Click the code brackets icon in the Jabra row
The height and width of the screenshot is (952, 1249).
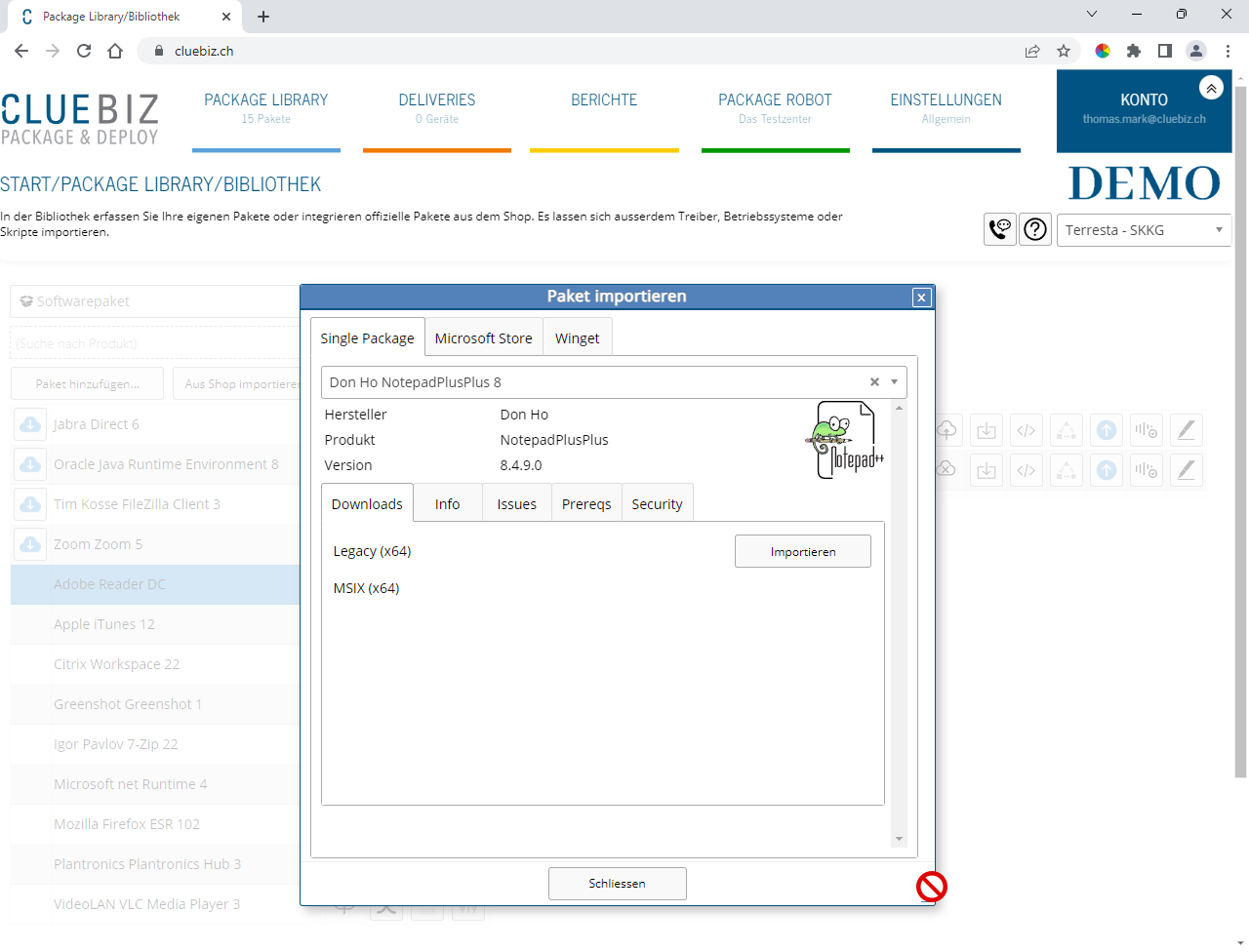tap(1027, 430)
